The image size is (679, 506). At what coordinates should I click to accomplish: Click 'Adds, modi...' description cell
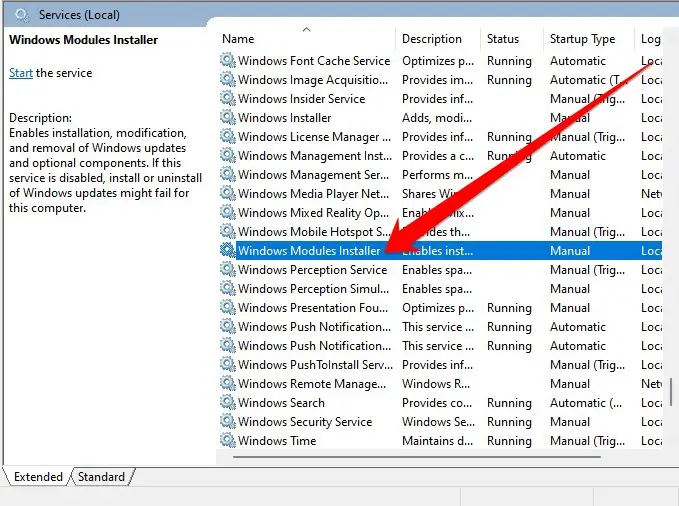tap(437, 118)
